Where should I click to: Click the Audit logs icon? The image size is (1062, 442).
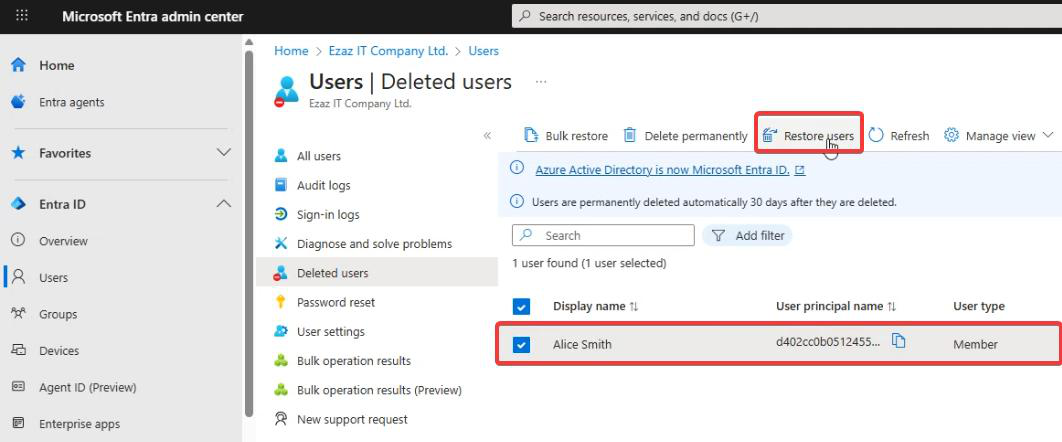coord(280,185)
